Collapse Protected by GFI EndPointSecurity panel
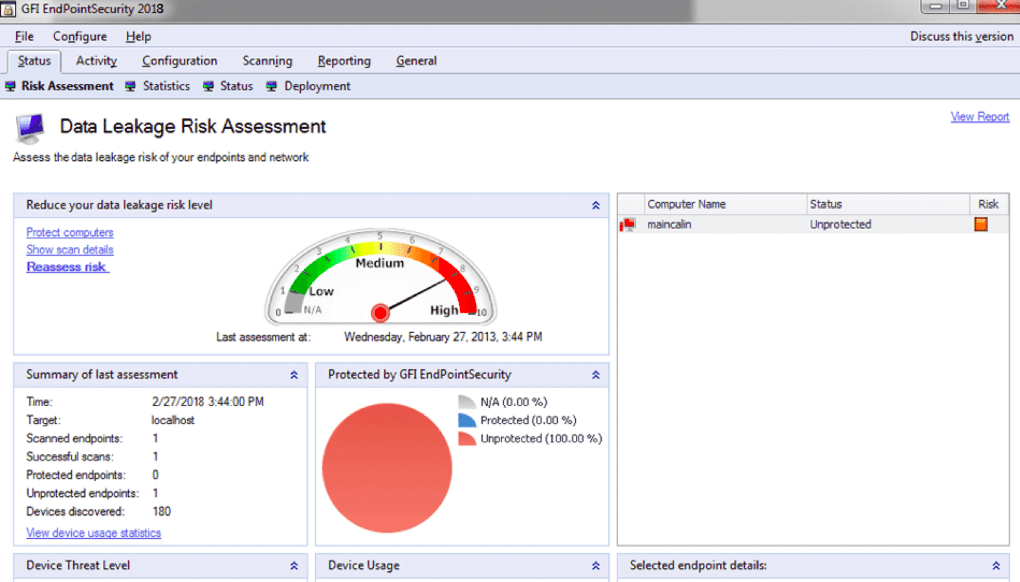Viewport: 1020px width, 582px height. coord(596,375)
